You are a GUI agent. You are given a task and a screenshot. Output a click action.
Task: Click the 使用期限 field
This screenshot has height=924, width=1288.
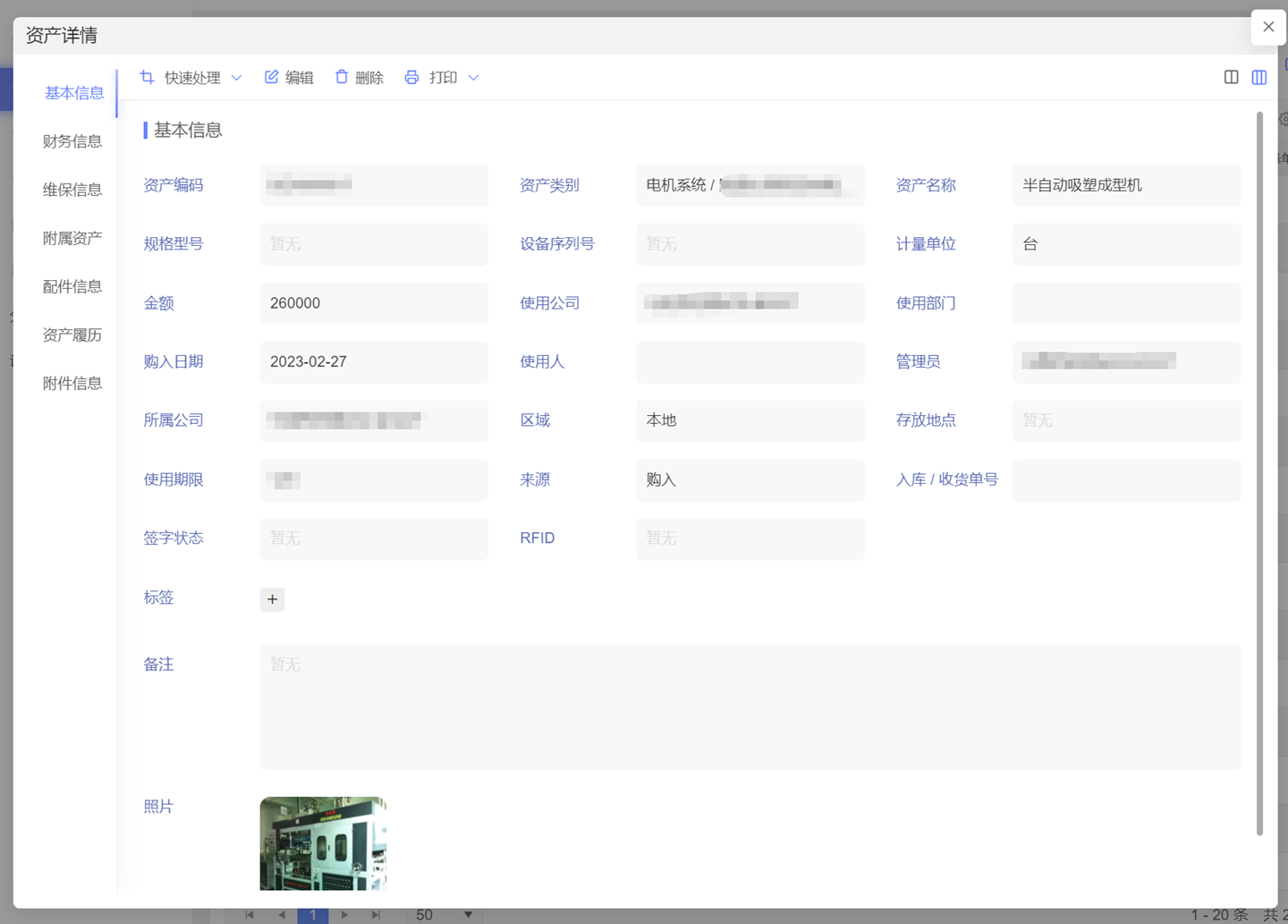[374, 480]
